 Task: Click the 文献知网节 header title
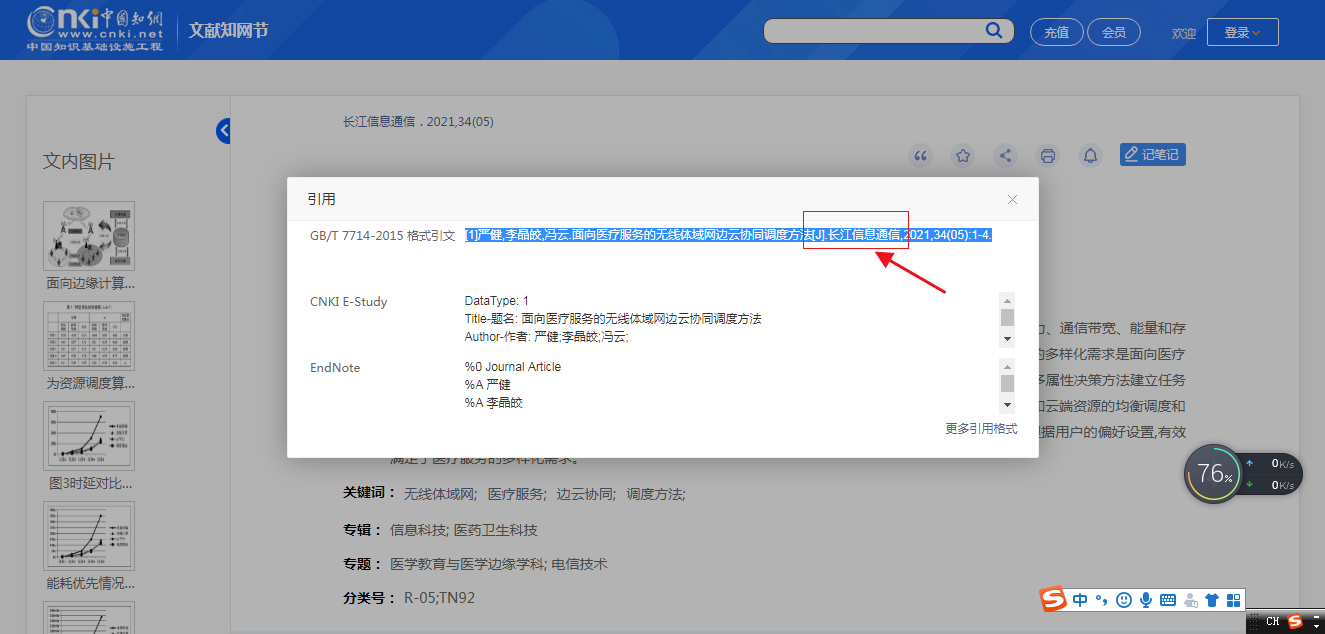229,31
